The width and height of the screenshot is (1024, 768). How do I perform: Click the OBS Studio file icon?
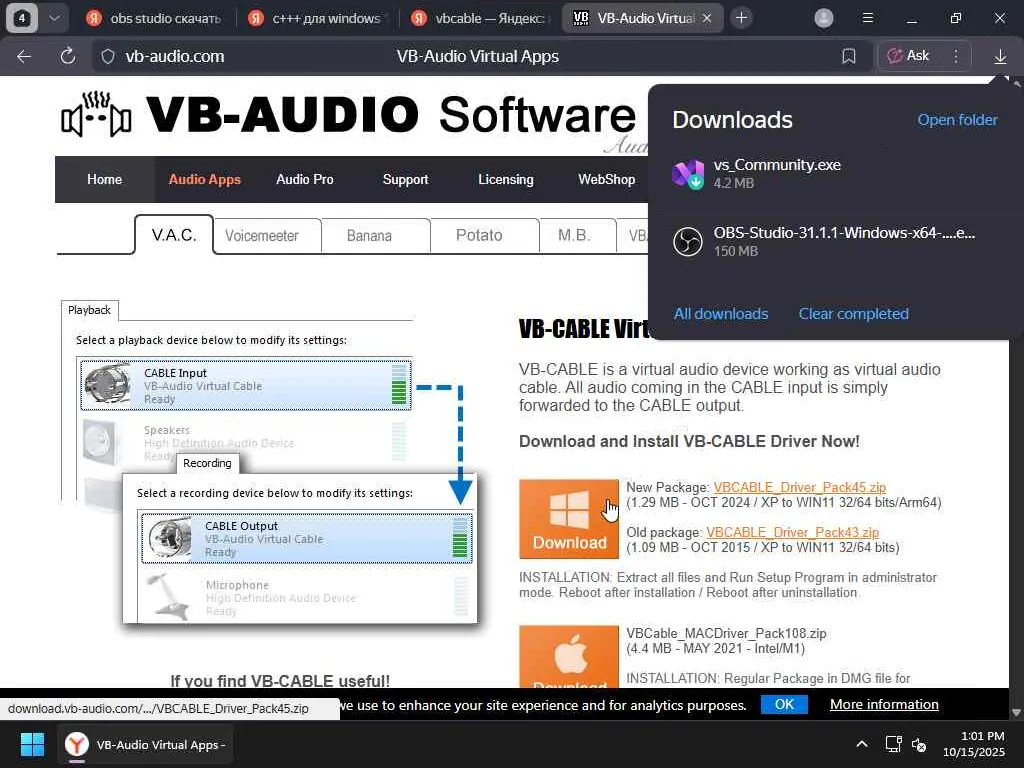point(688,242)
